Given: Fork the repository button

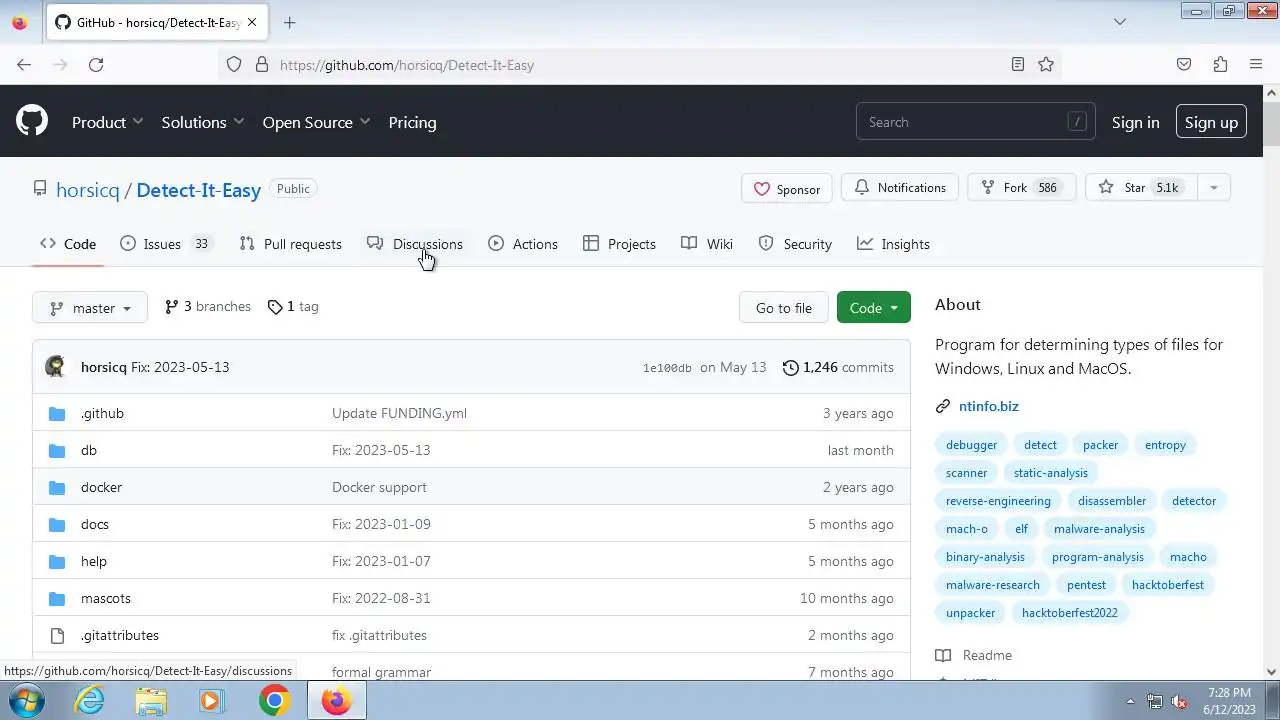Looking at the screenshot, I should tap(1021, 188).
